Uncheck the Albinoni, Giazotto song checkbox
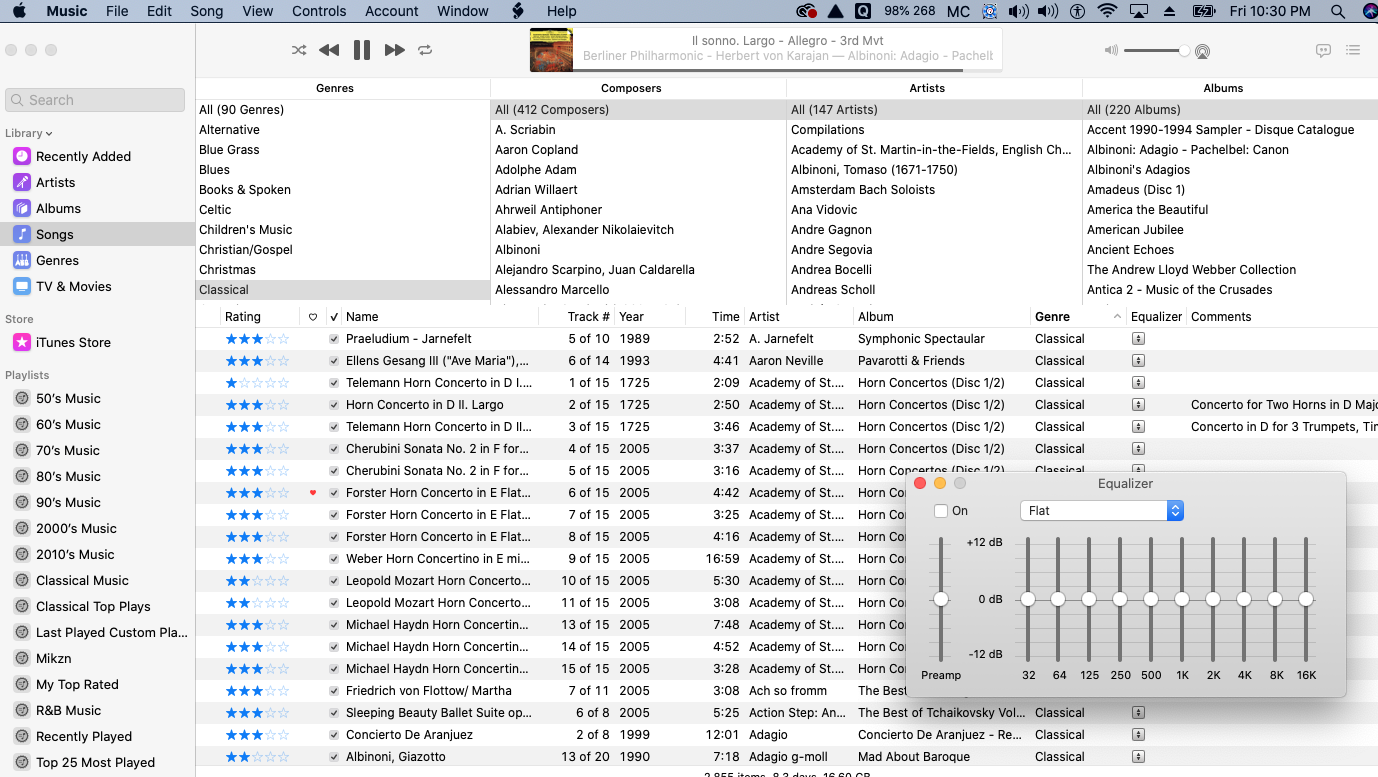This screenshot has width=1378, height=777. (334, 757)
